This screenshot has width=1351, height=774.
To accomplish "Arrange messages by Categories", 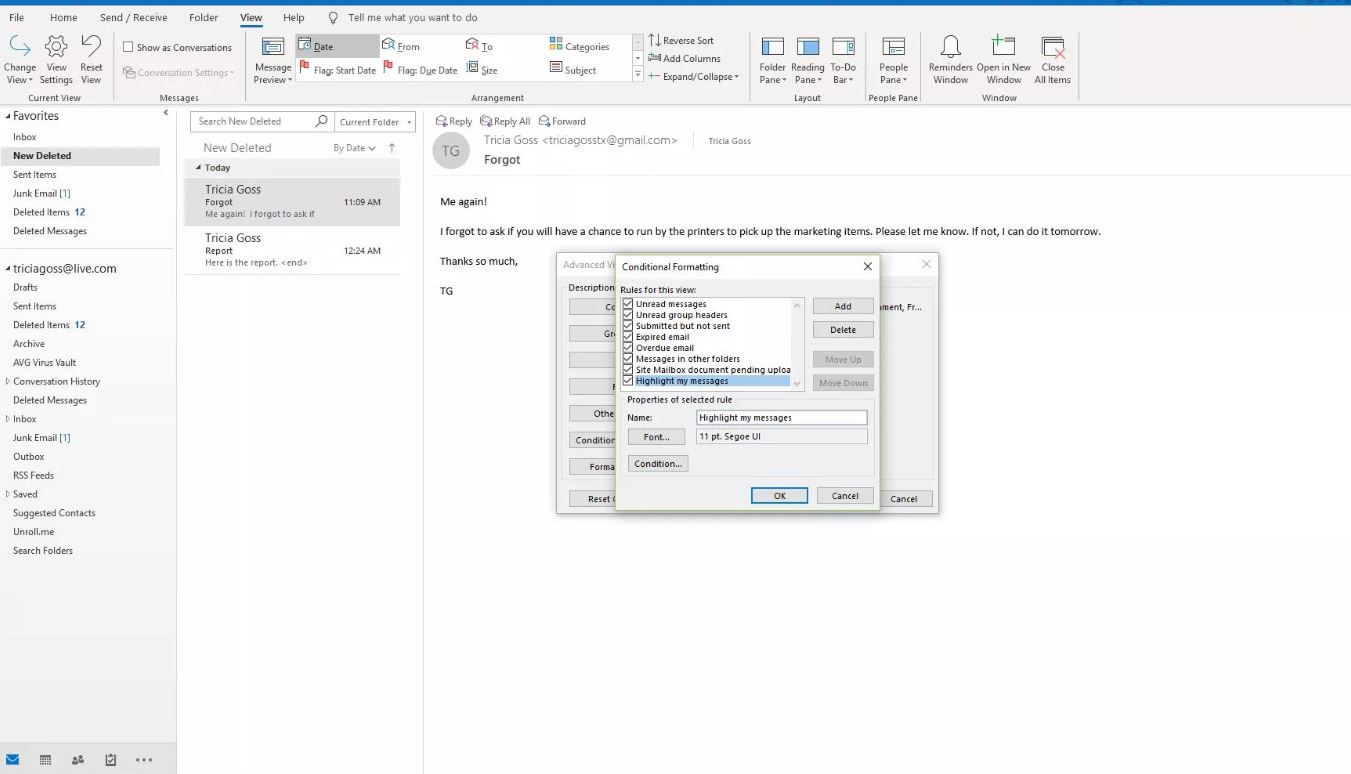I will 579,46.
